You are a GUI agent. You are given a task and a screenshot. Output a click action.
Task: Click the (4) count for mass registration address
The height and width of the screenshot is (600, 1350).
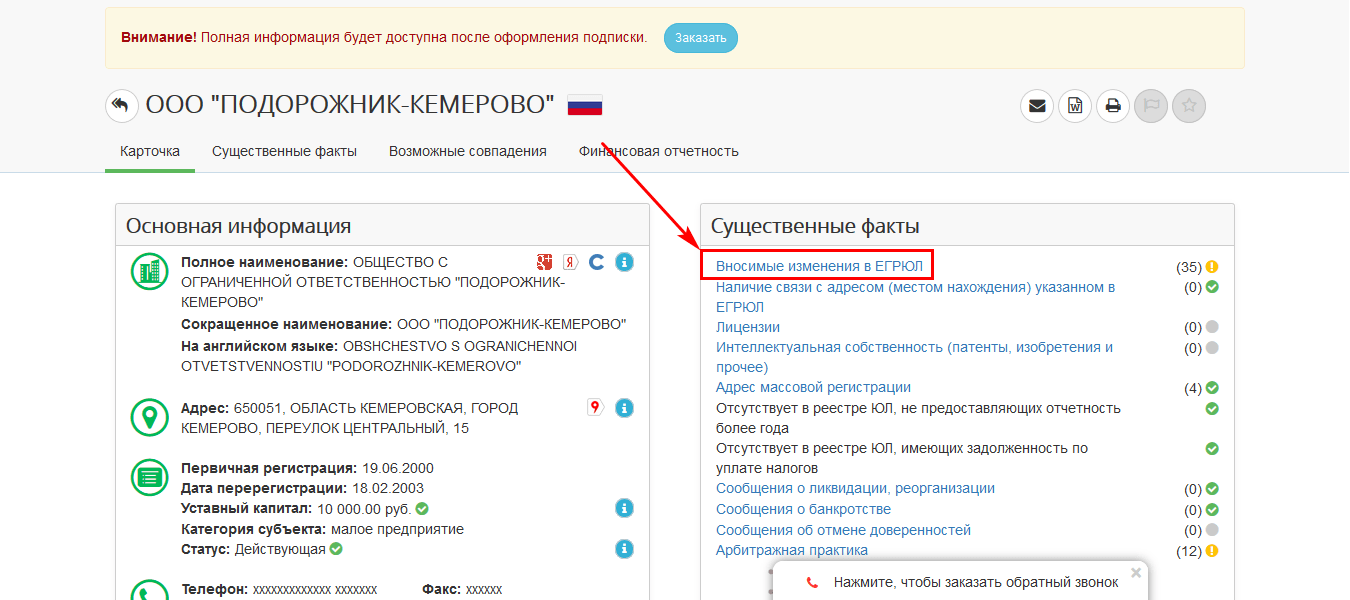[x=1193, y=388]
